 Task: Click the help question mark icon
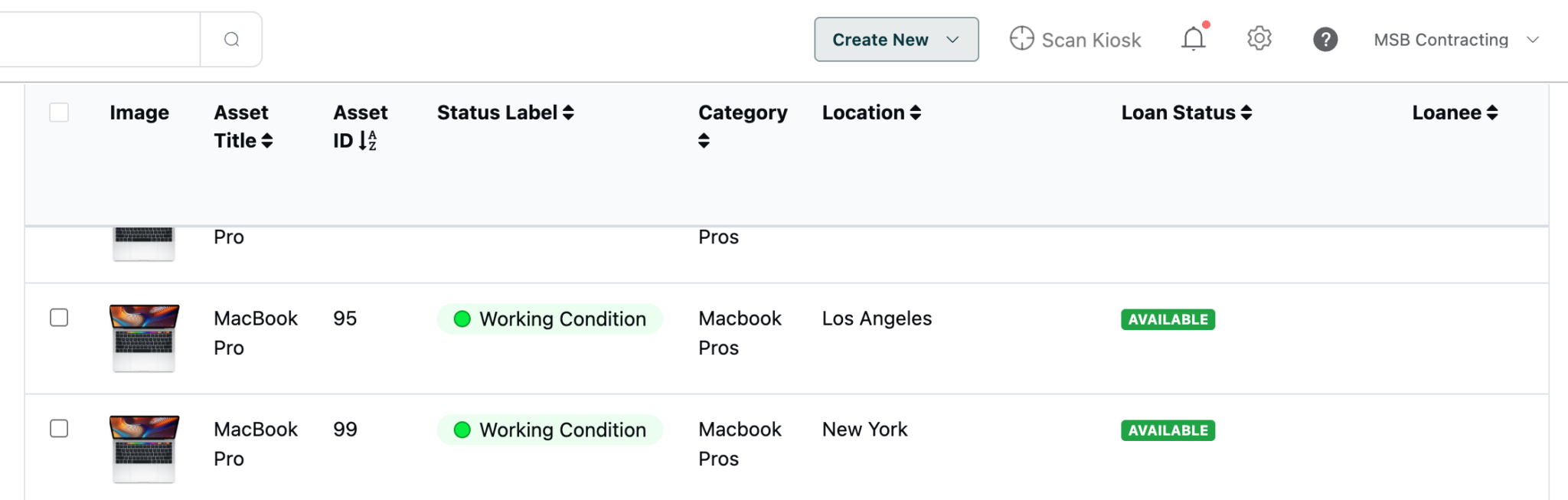tap(1325, 39)
